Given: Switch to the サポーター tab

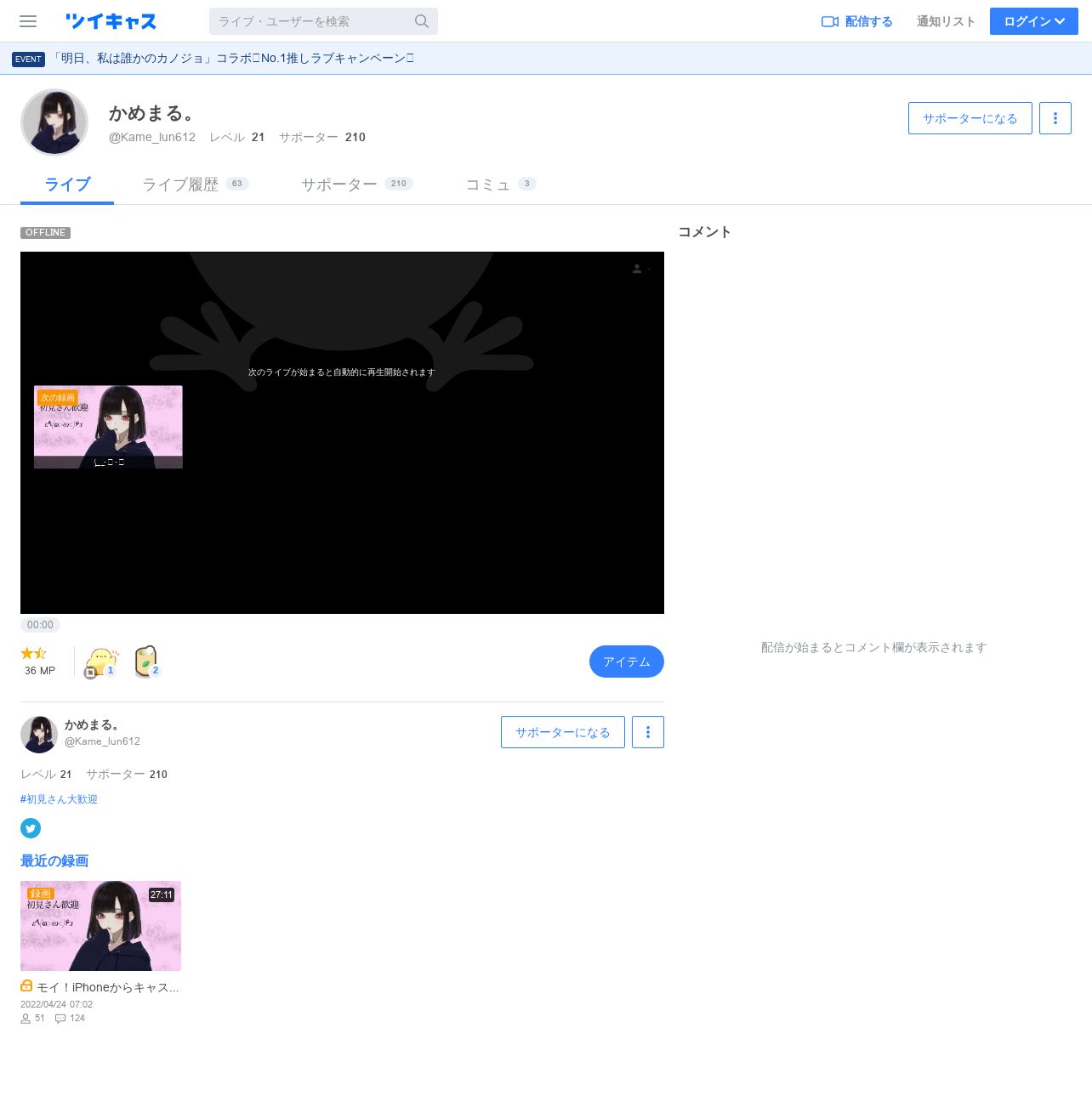Looking at the screenshot, I should (357, 184).
